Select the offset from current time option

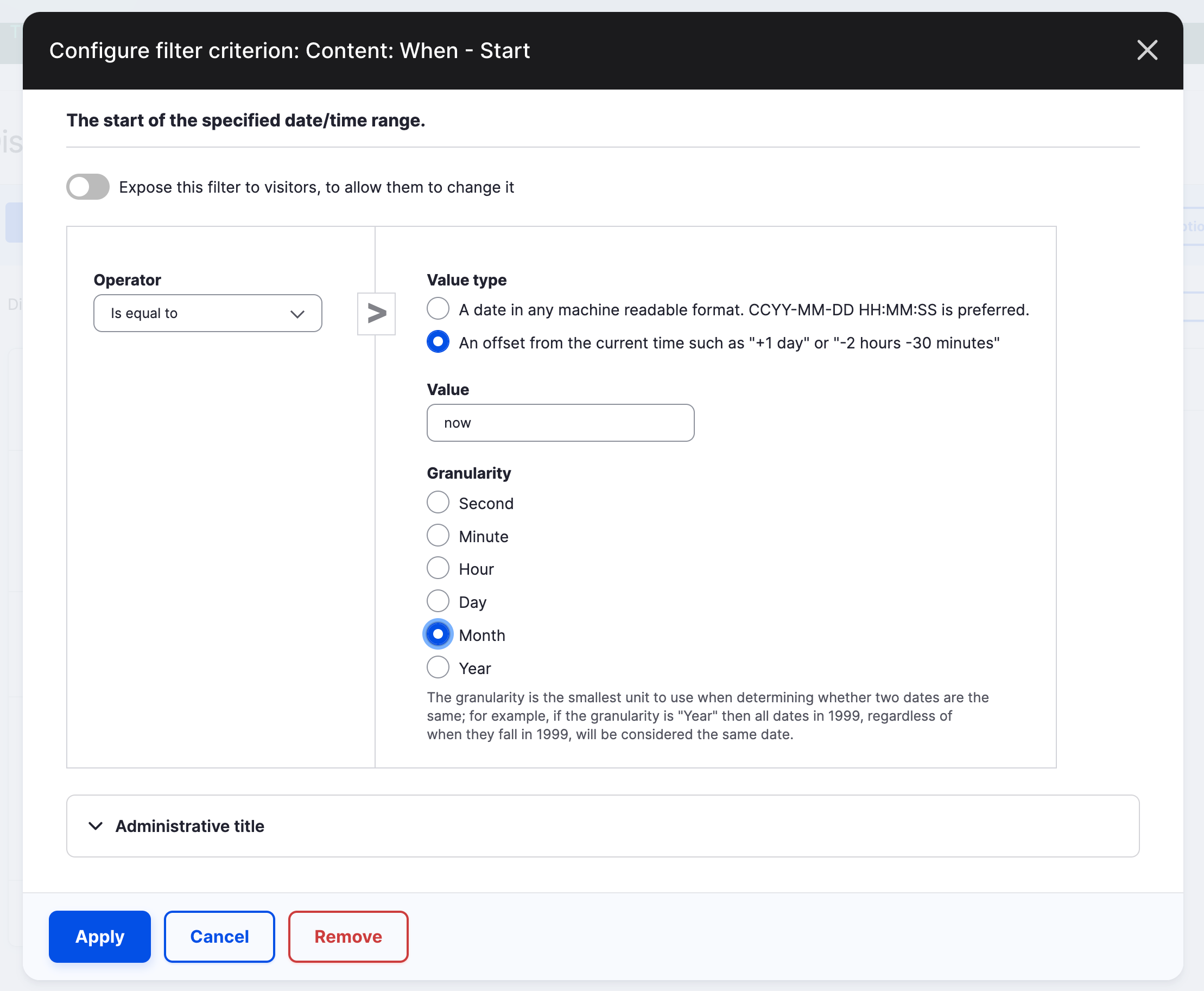pyautogui.click(x=438, y=342)
